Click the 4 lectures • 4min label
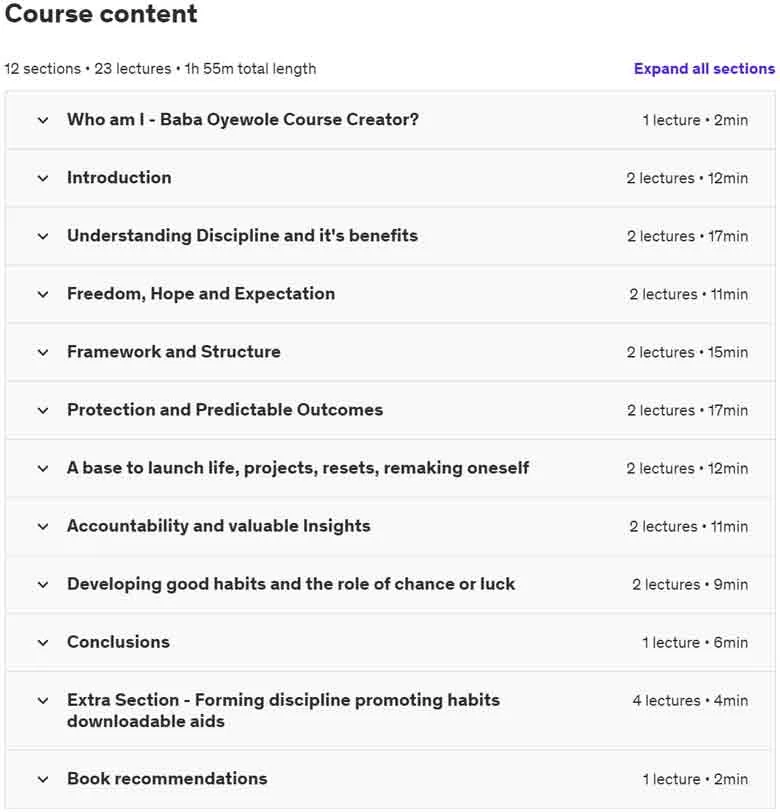Screen dimensions: 780x812 (x=690, y=701)
